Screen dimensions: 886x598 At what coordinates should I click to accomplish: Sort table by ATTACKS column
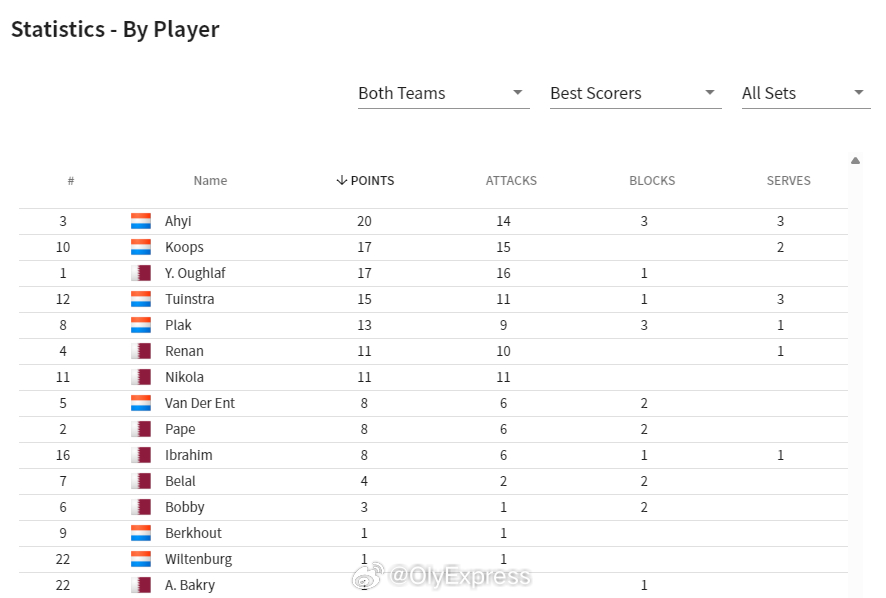click(x=511, y=181)
